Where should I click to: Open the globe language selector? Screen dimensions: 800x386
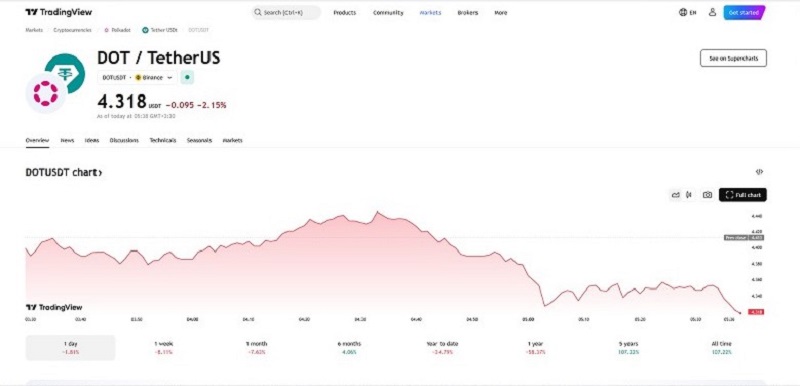(687, 12)
